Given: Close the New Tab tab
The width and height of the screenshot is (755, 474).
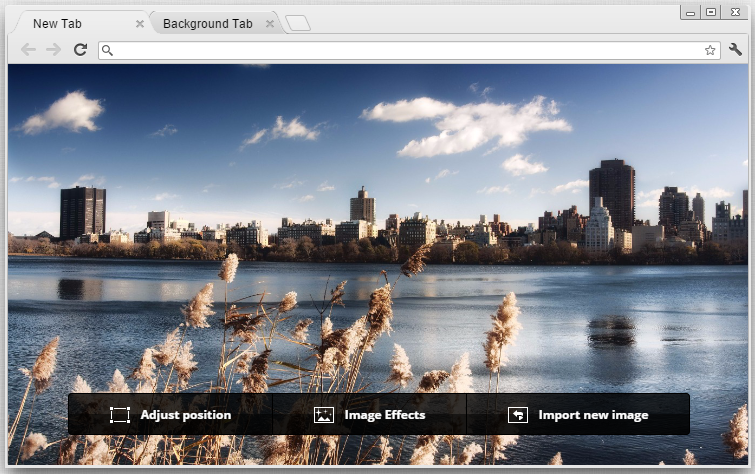Looking at the screenshot, I should (140, 24).
